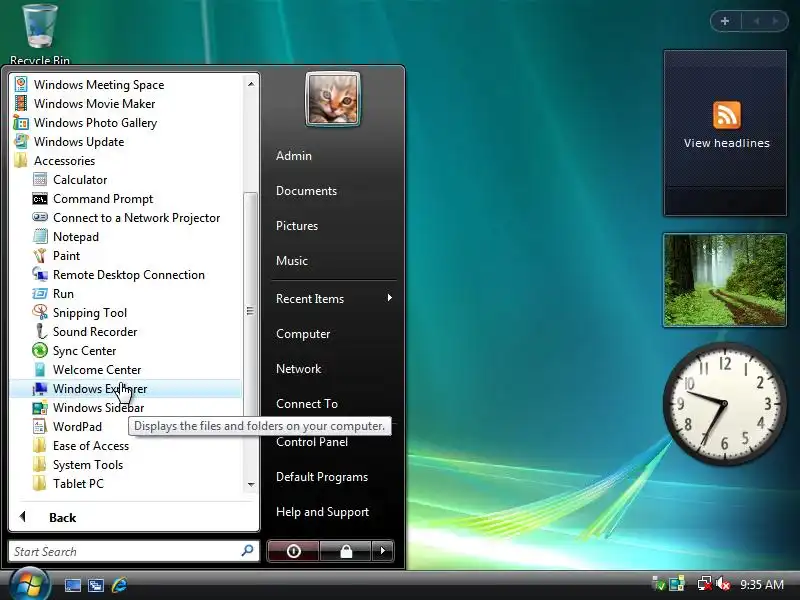Expand the Recent Items submenu
Viewport: 800px width, 600px height.
point(334,298)
